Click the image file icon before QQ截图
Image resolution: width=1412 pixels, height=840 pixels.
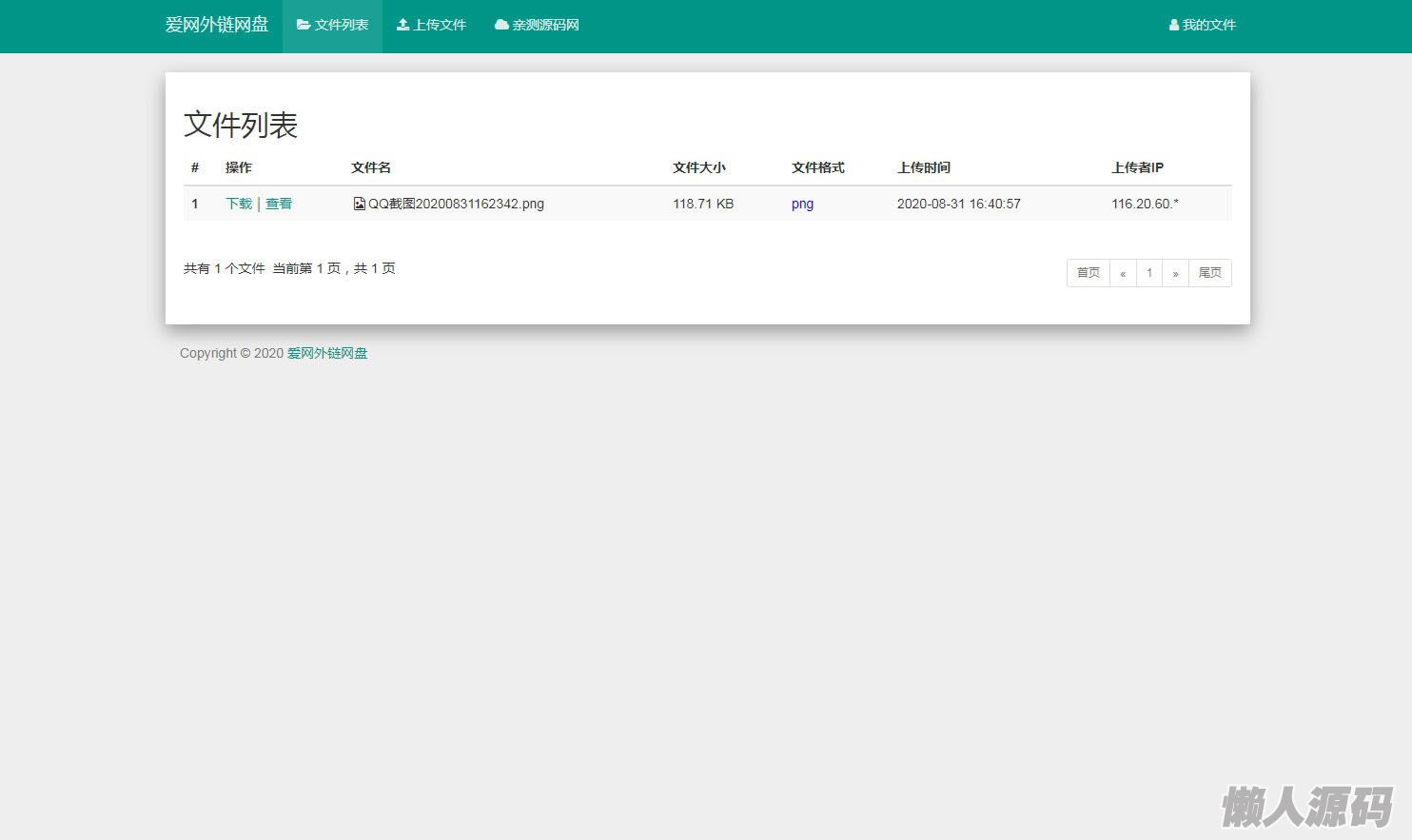coord(359,204)
